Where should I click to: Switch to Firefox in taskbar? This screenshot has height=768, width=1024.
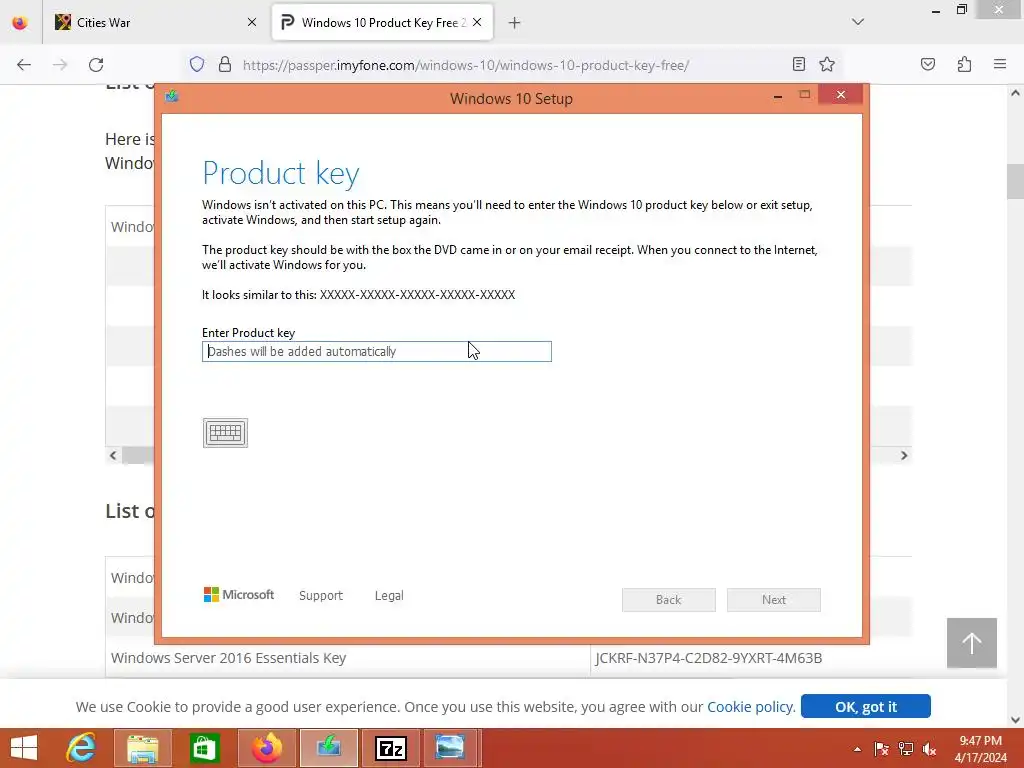click(266, 748)
